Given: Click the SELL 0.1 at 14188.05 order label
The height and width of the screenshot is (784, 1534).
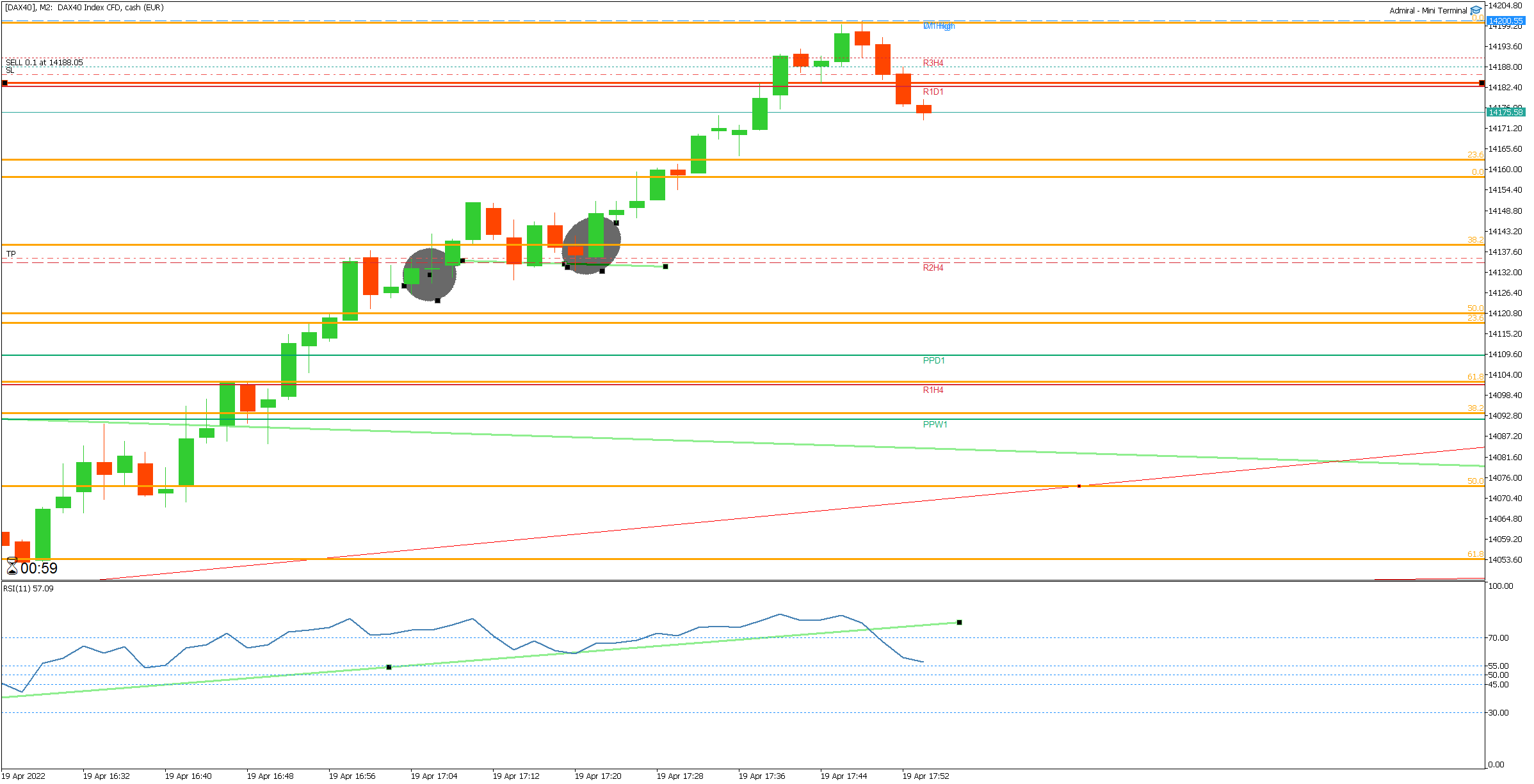Looking at the screenshot, I should pos(44,62).
